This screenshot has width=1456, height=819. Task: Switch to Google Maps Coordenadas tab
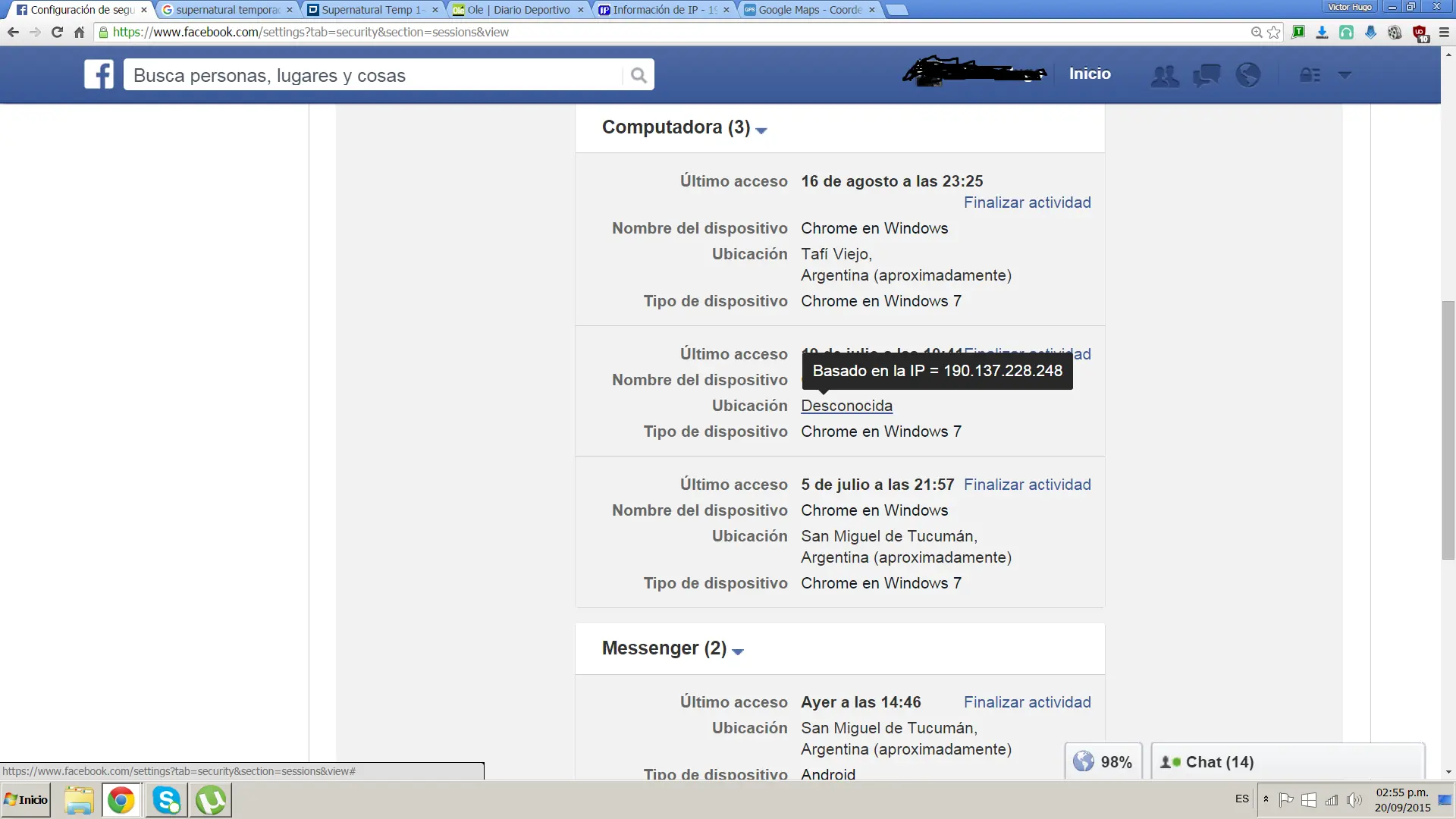809,10
